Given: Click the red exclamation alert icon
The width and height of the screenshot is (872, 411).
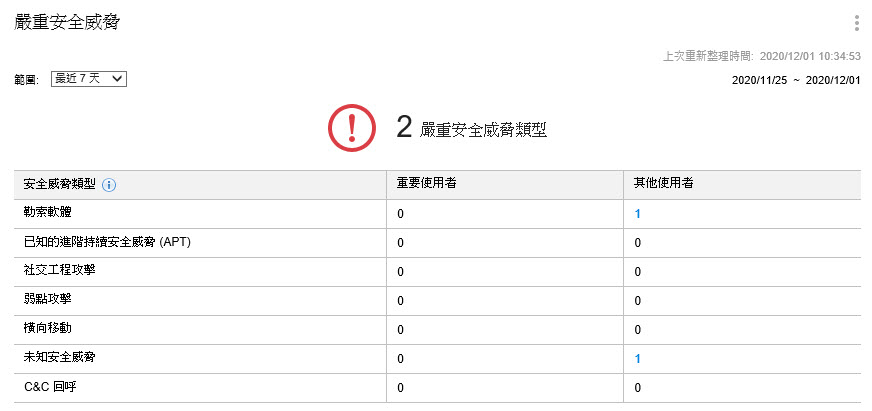Looking at the screenshot, I should 350,127.
